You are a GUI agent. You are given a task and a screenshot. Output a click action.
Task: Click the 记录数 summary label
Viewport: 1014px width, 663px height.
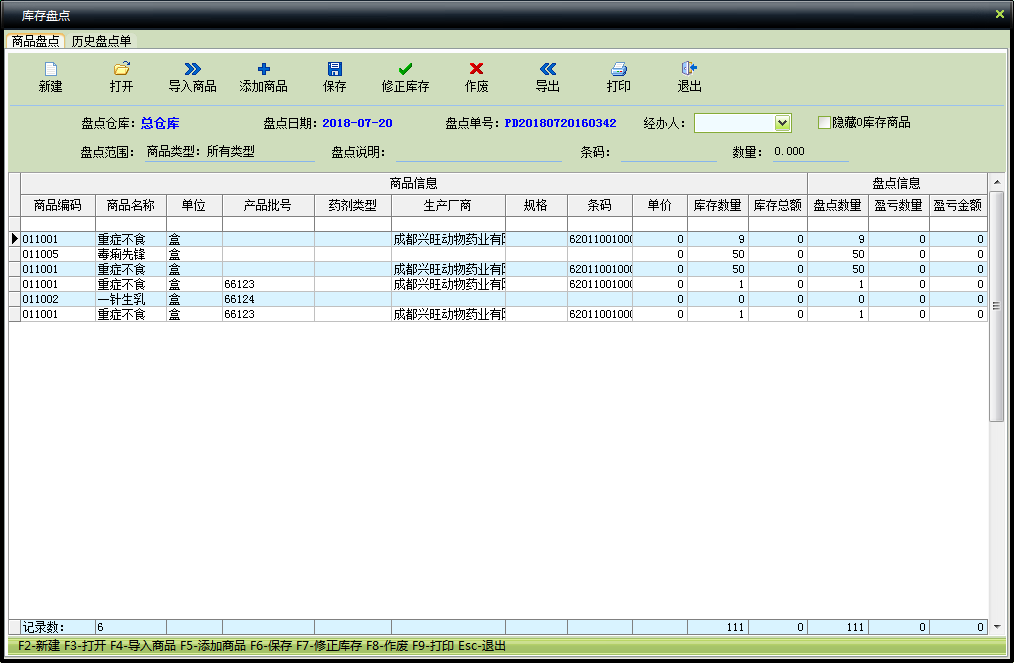pyautogui.click(x=43, y=627)
